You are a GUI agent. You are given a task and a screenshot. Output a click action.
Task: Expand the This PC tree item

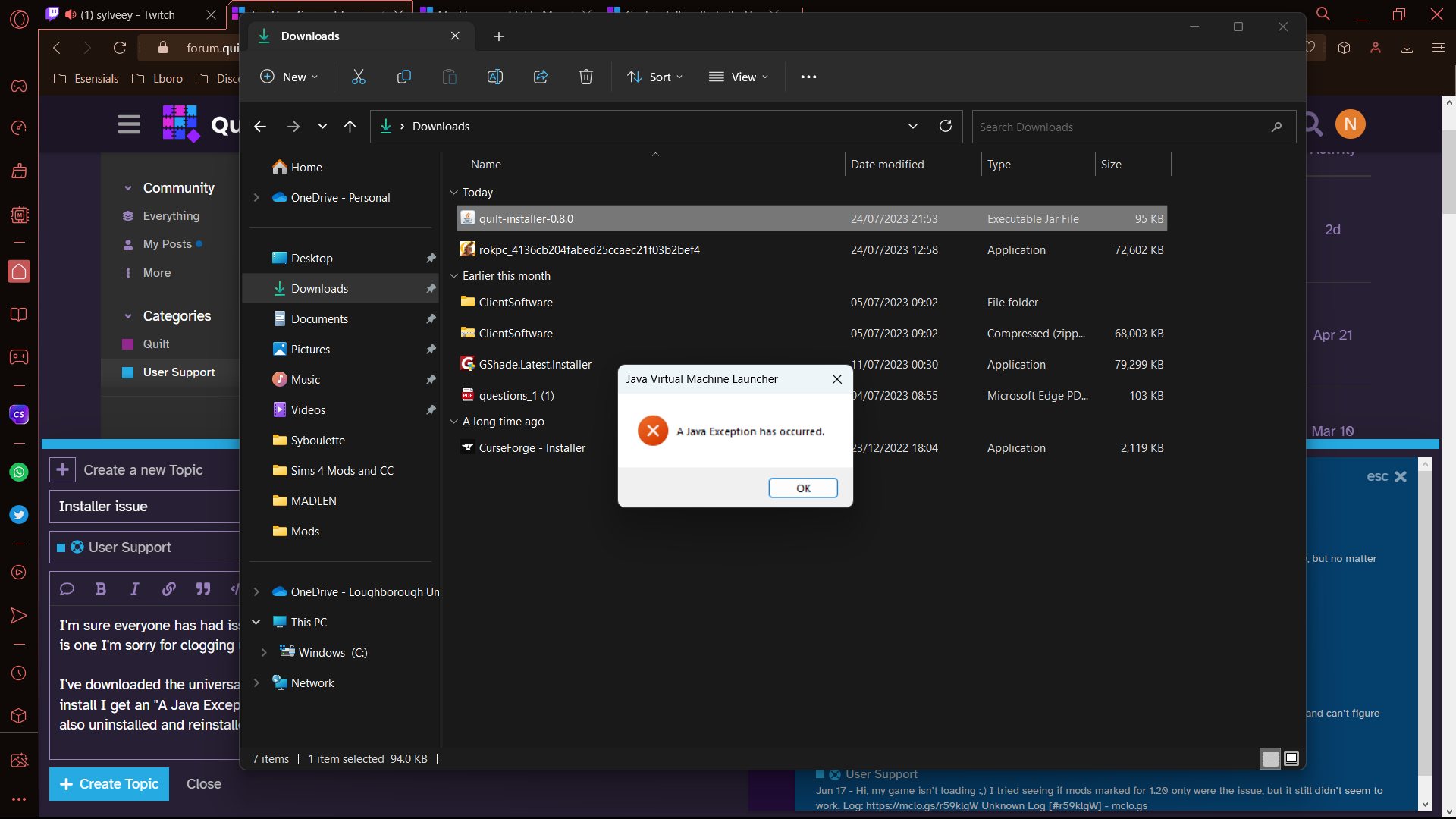click(256, 622)
